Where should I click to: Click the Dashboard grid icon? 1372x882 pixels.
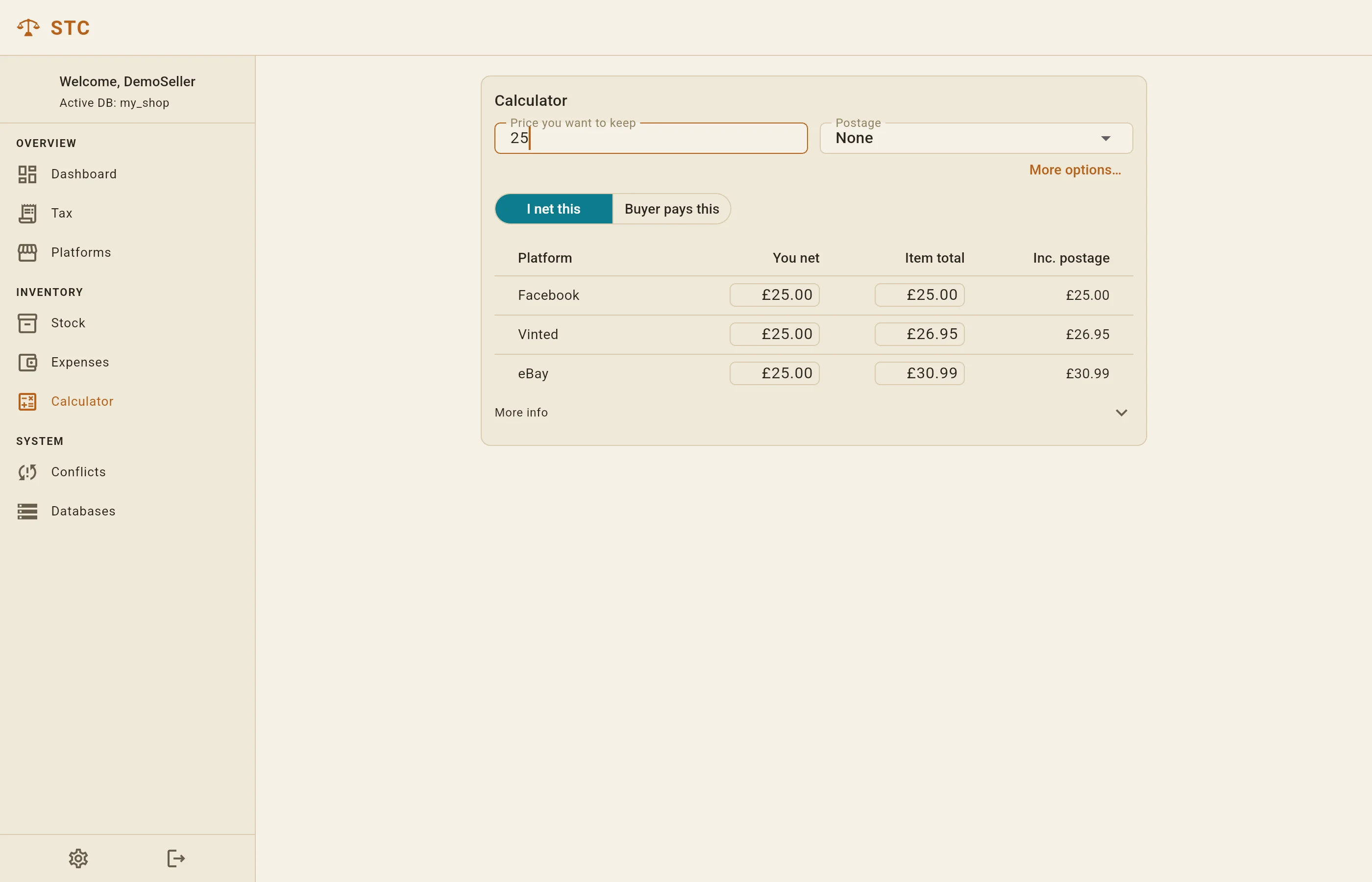[x=27, y=174]
